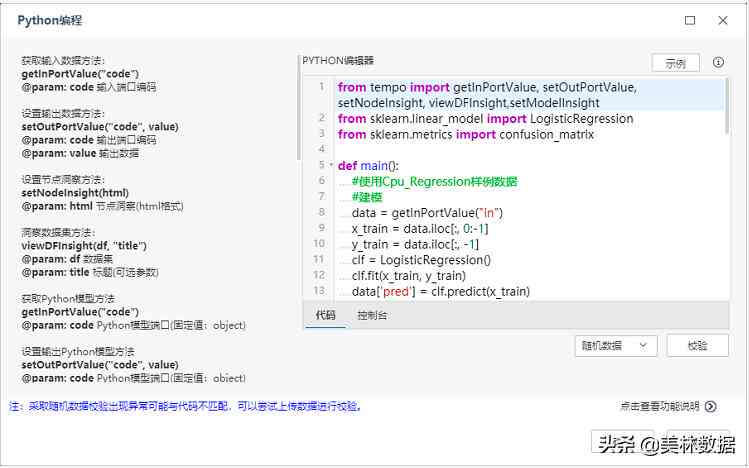Maximize the Python编程 dialog window
The height and width of the screenshot is (468, 749).
[x=690, y=21]
